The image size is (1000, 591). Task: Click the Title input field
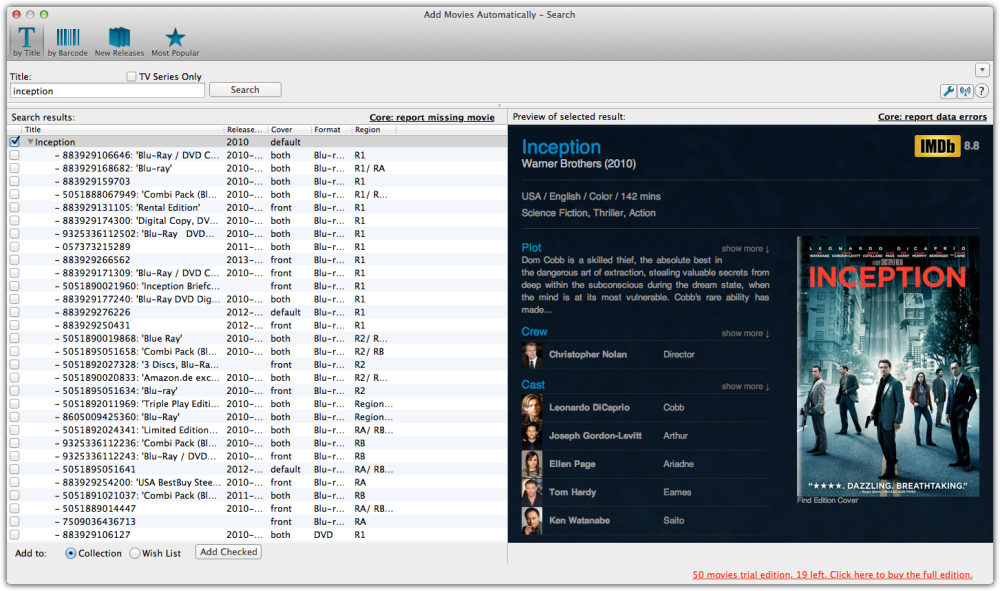tap(107, 91)
